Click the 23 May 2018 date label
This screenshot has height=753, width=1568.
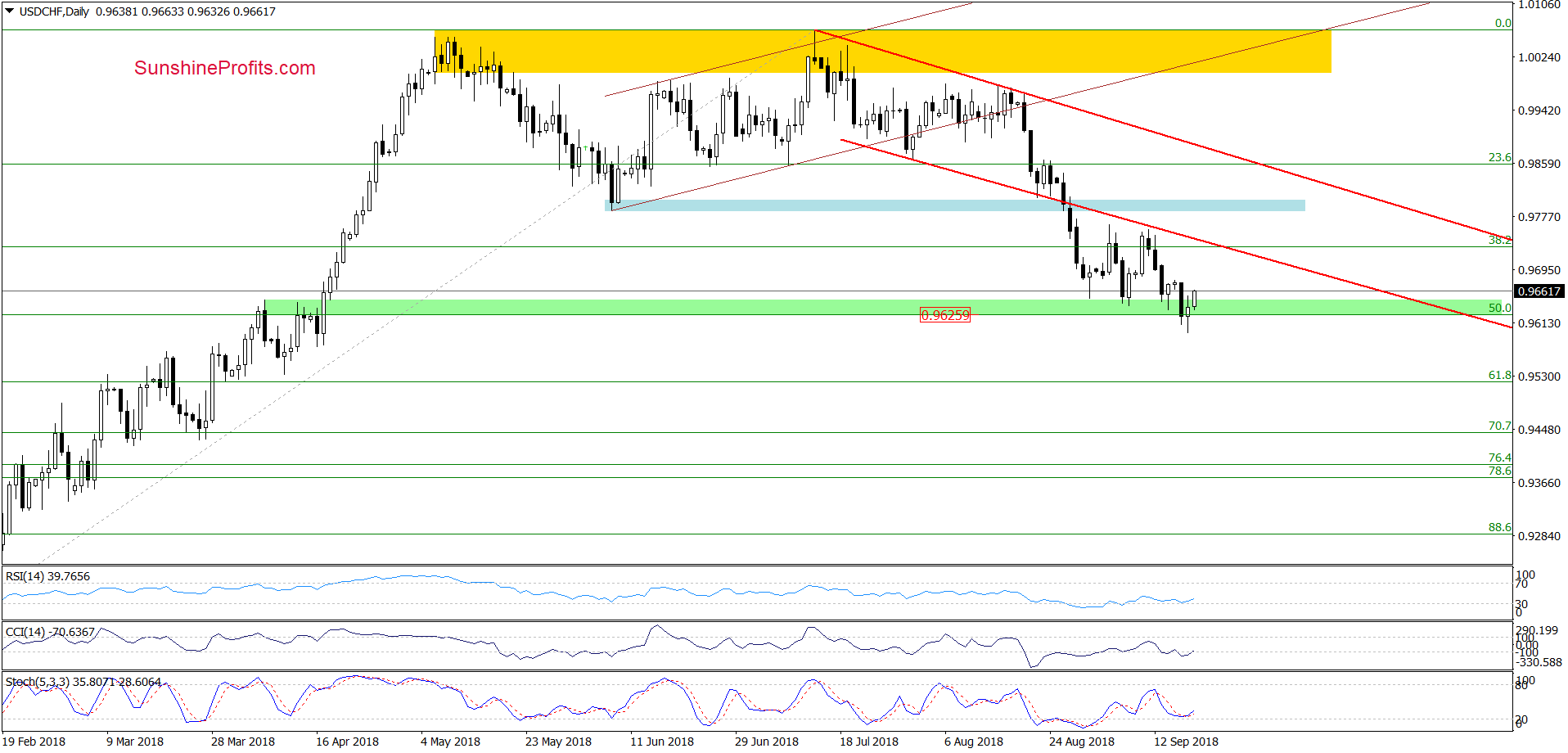[x=558, y=742]
